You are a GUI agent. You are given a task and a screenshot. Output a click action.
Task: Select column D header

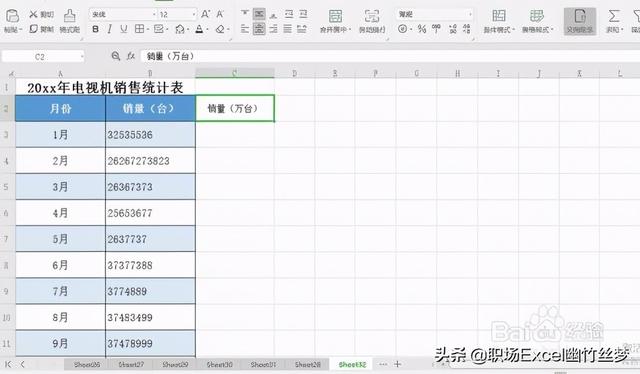pos(294,73)
